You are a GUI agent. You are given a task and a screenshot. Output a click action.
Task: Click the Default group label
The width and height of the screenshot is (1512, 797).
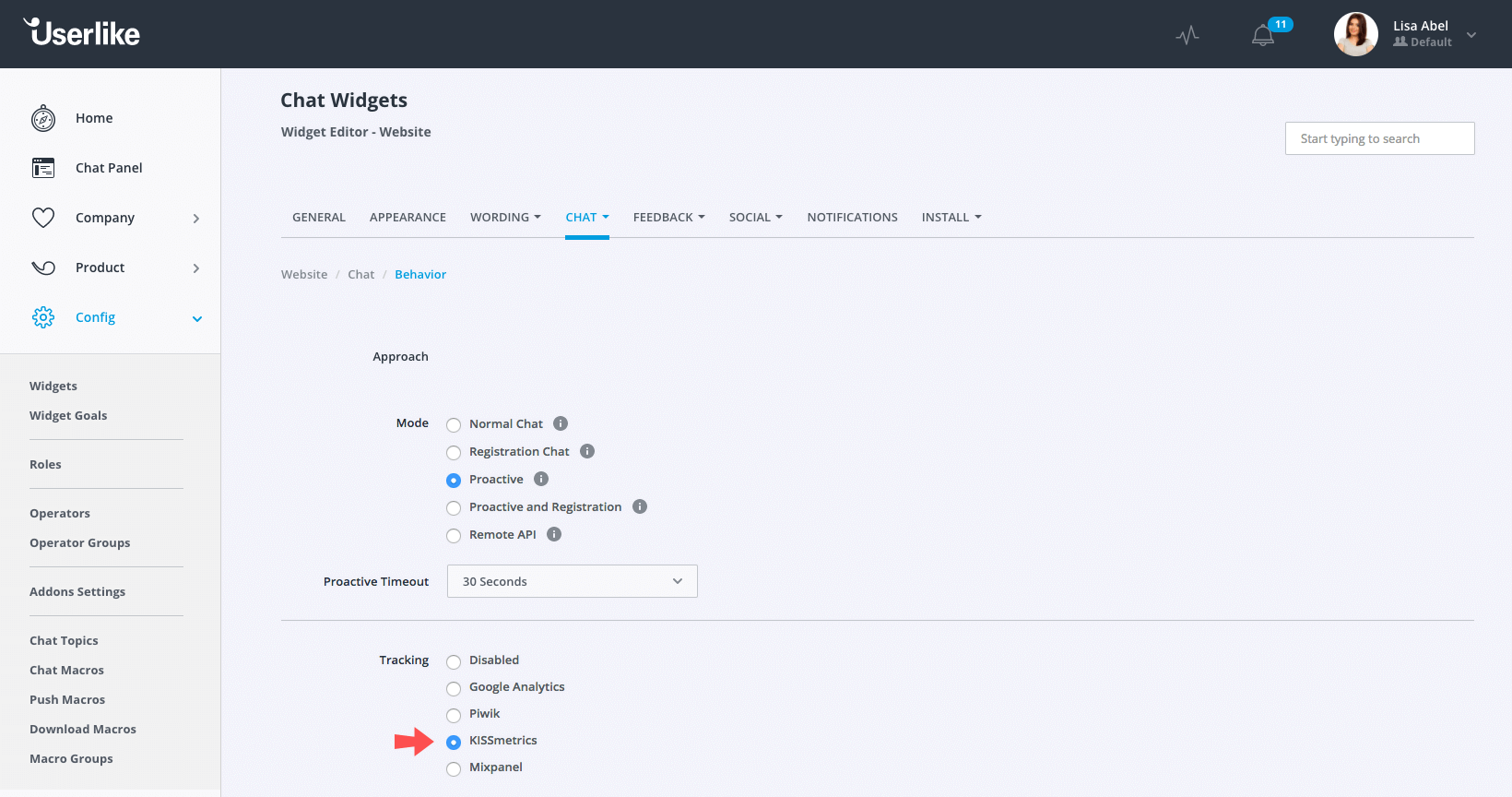click(x=1423, y=42)
